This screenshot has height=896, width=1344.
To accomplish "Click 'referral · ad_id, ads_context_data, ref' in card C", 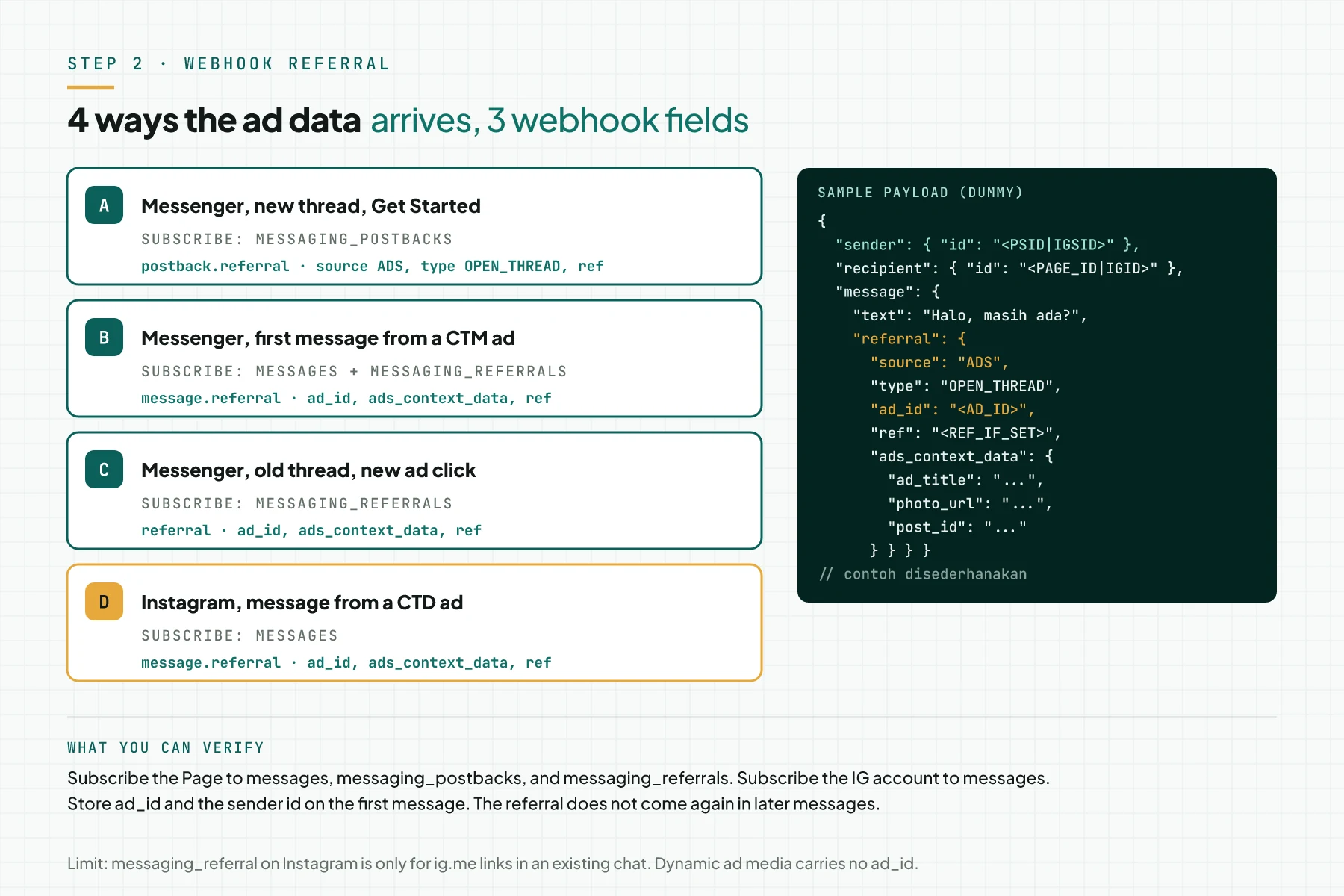I will point(311,531).
